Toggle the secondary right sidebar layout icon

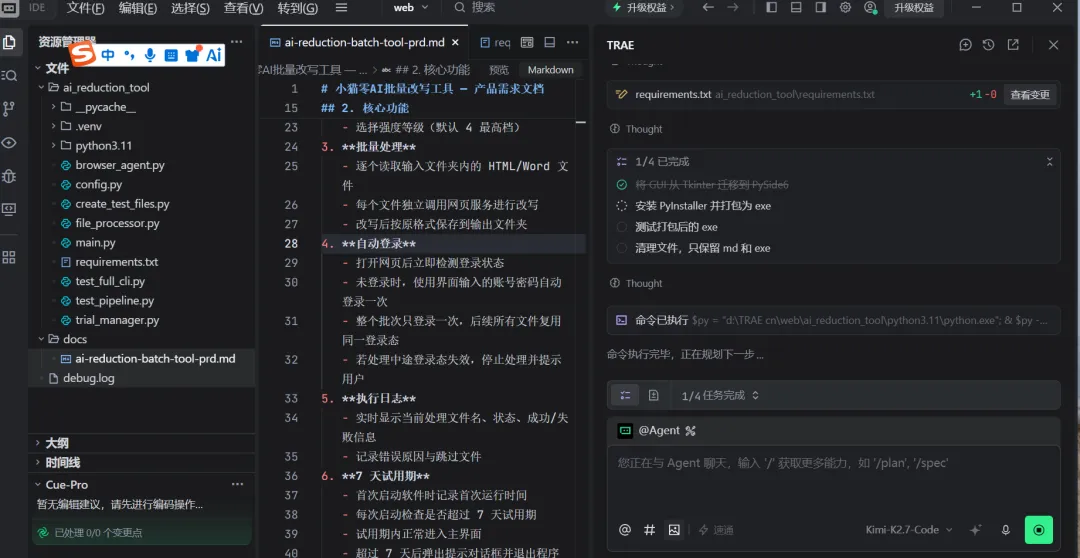coord(820,8)
